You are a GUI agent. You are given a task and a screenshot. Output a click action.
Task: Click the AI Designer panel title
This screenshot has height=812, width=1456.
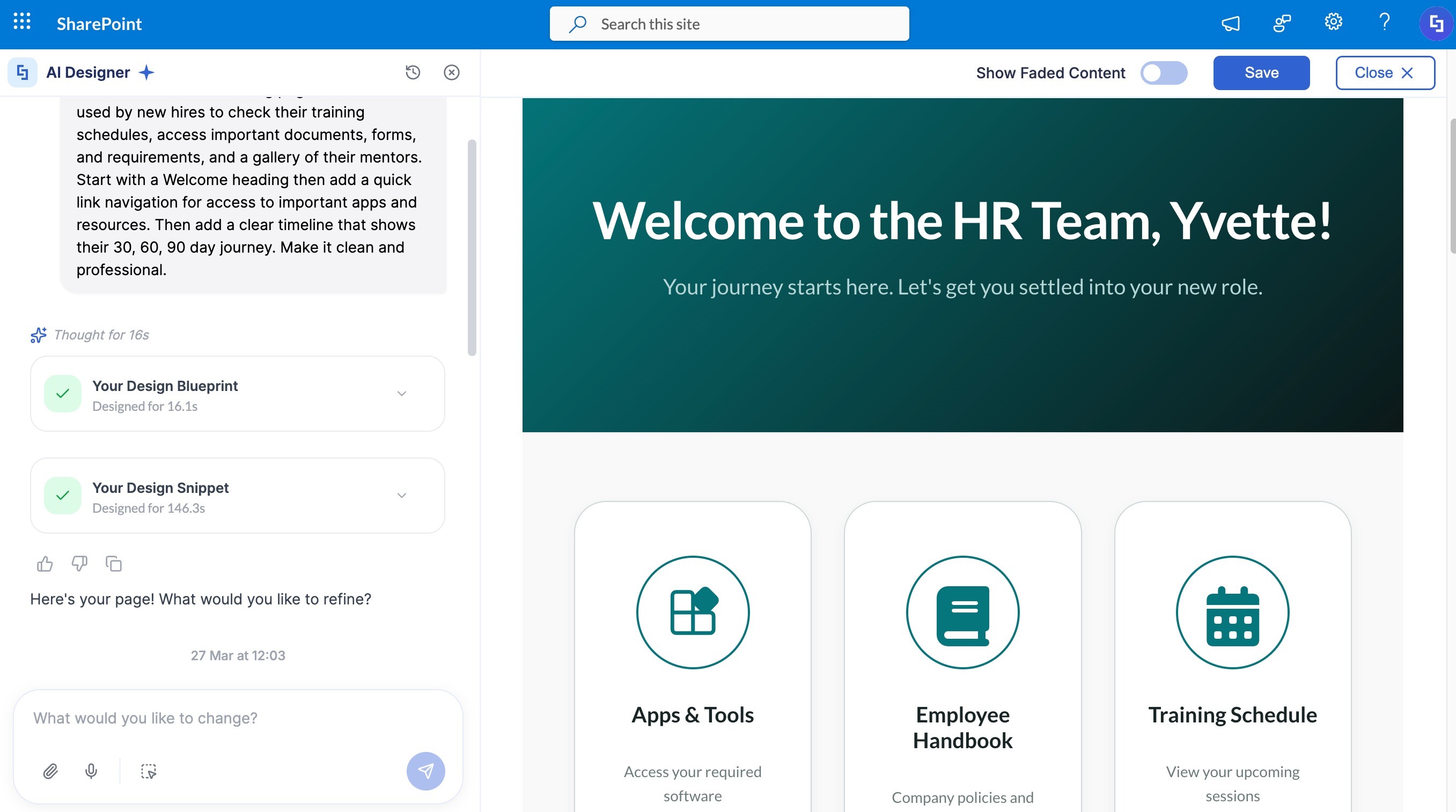click(88, 72)
